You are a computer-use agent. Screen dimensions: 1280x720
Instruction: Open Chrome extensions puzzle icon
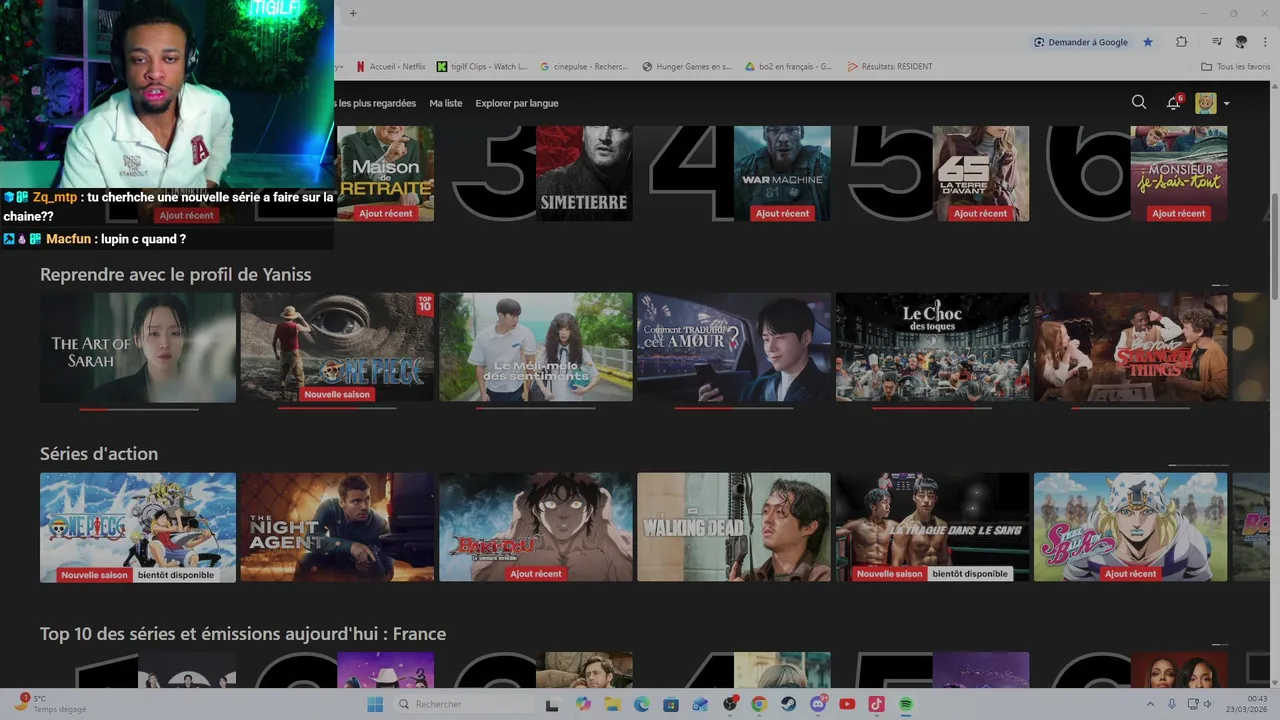tap(1181, 42)
